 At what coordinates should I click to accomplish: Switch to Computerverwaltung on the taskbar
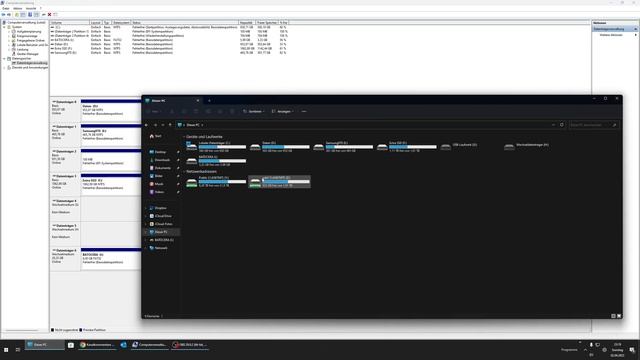click(x=149, y=345)
